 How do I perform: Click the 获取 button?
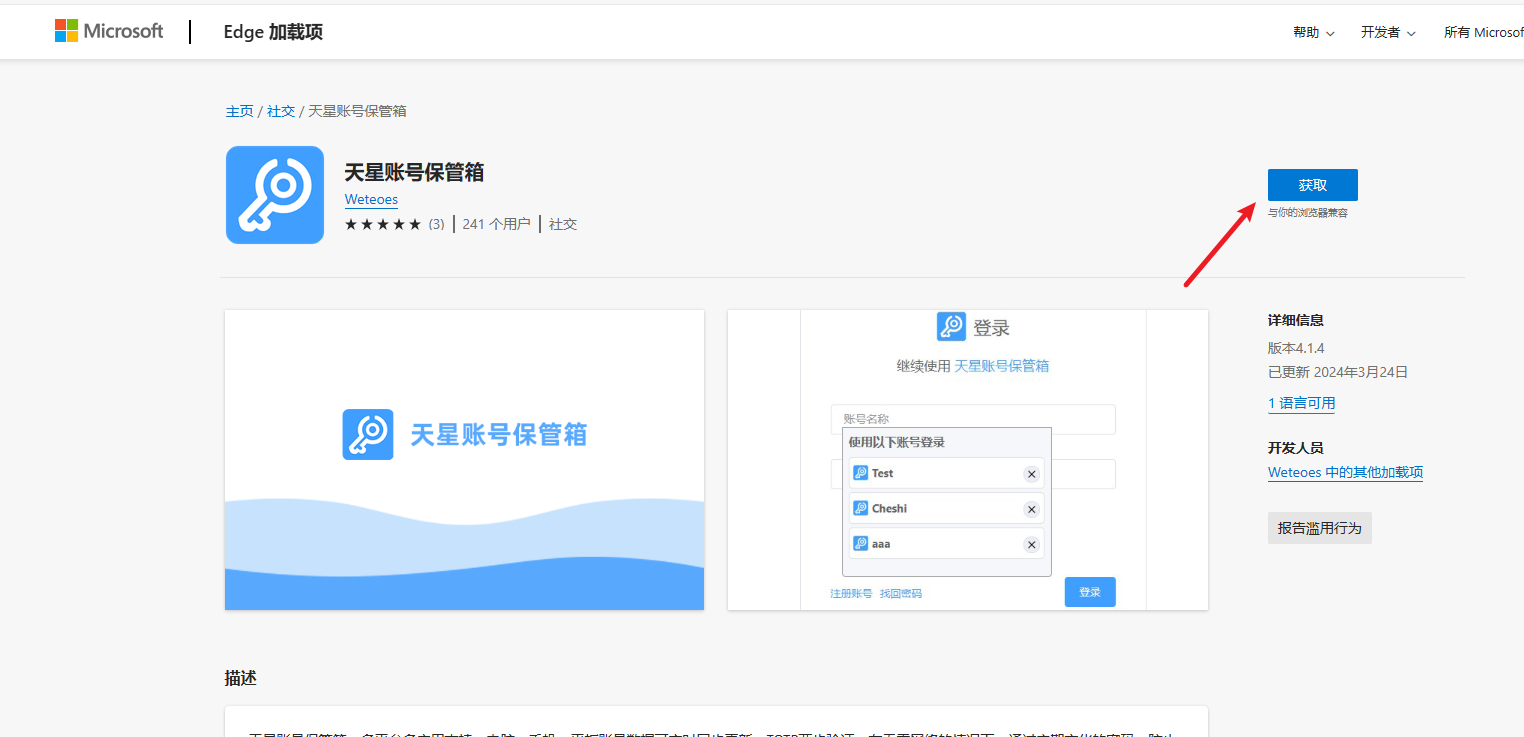click(1313, 185)
